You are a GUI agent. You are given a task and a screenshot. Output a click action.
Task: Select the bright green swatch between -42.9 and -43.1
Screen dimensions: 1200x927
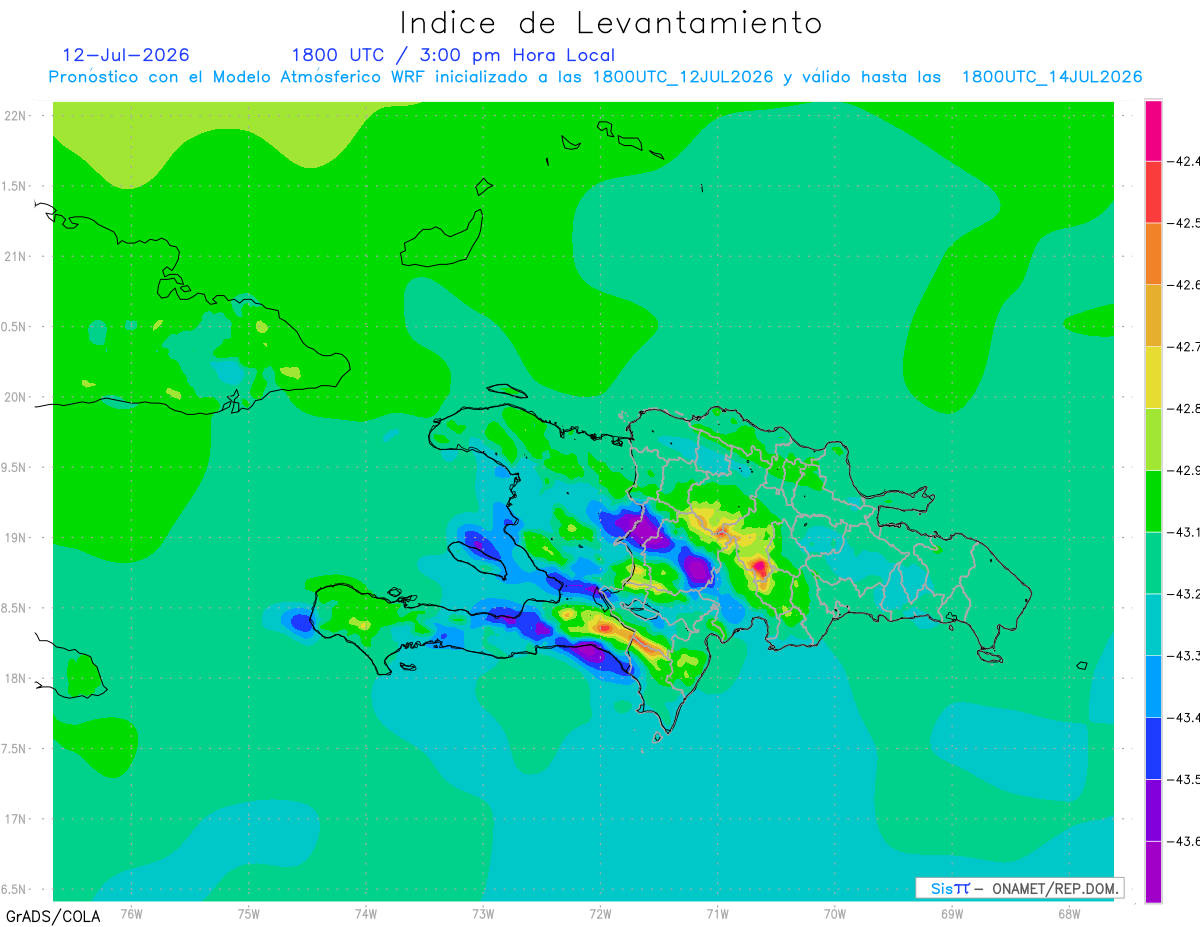coord(1153,501)
